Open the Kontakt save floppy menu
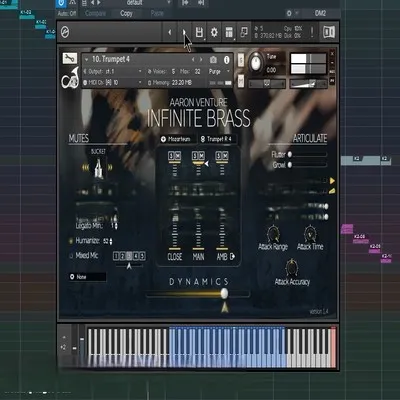Viewport: 400px width, 400px height. pos(199,32)
